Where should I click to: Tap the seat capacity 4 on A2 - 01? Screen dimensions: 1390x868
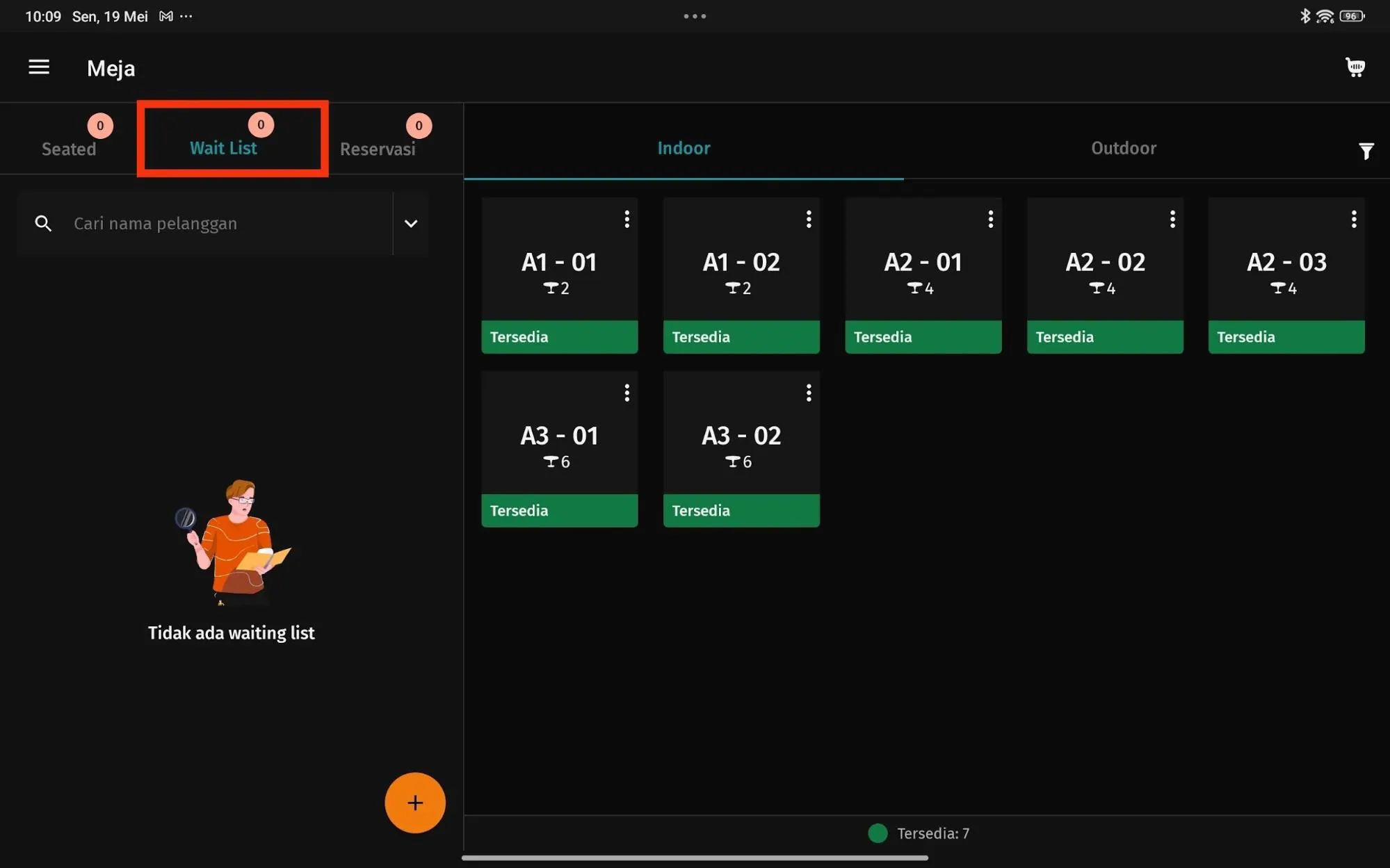[x=921, y=288]
